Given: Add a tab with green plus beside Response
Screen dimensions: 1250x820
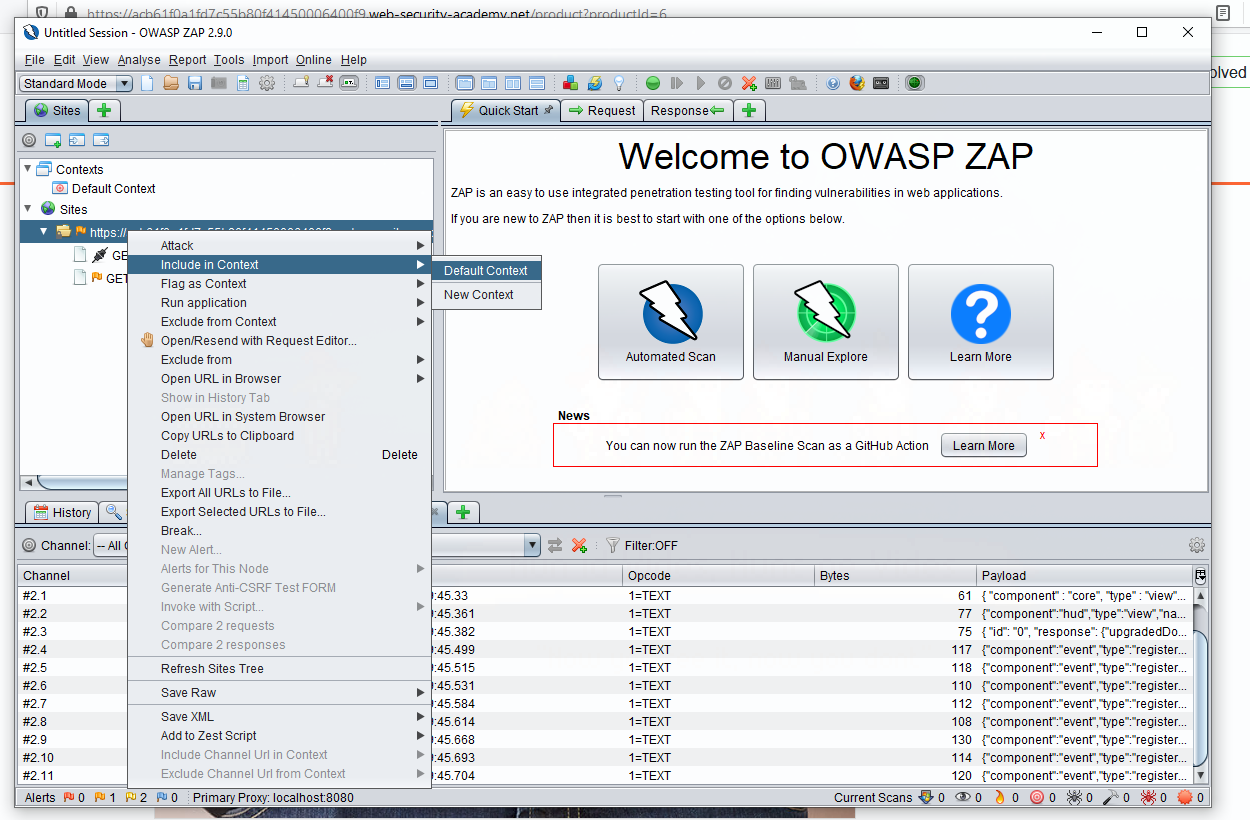Looking at the screenshot, I should click(749, 111).
